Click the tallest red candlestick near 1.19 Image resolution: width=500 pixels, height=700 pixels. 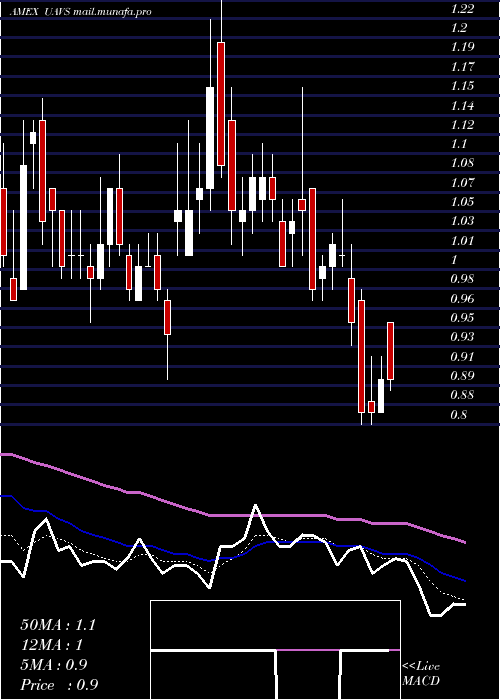point(221,104)
